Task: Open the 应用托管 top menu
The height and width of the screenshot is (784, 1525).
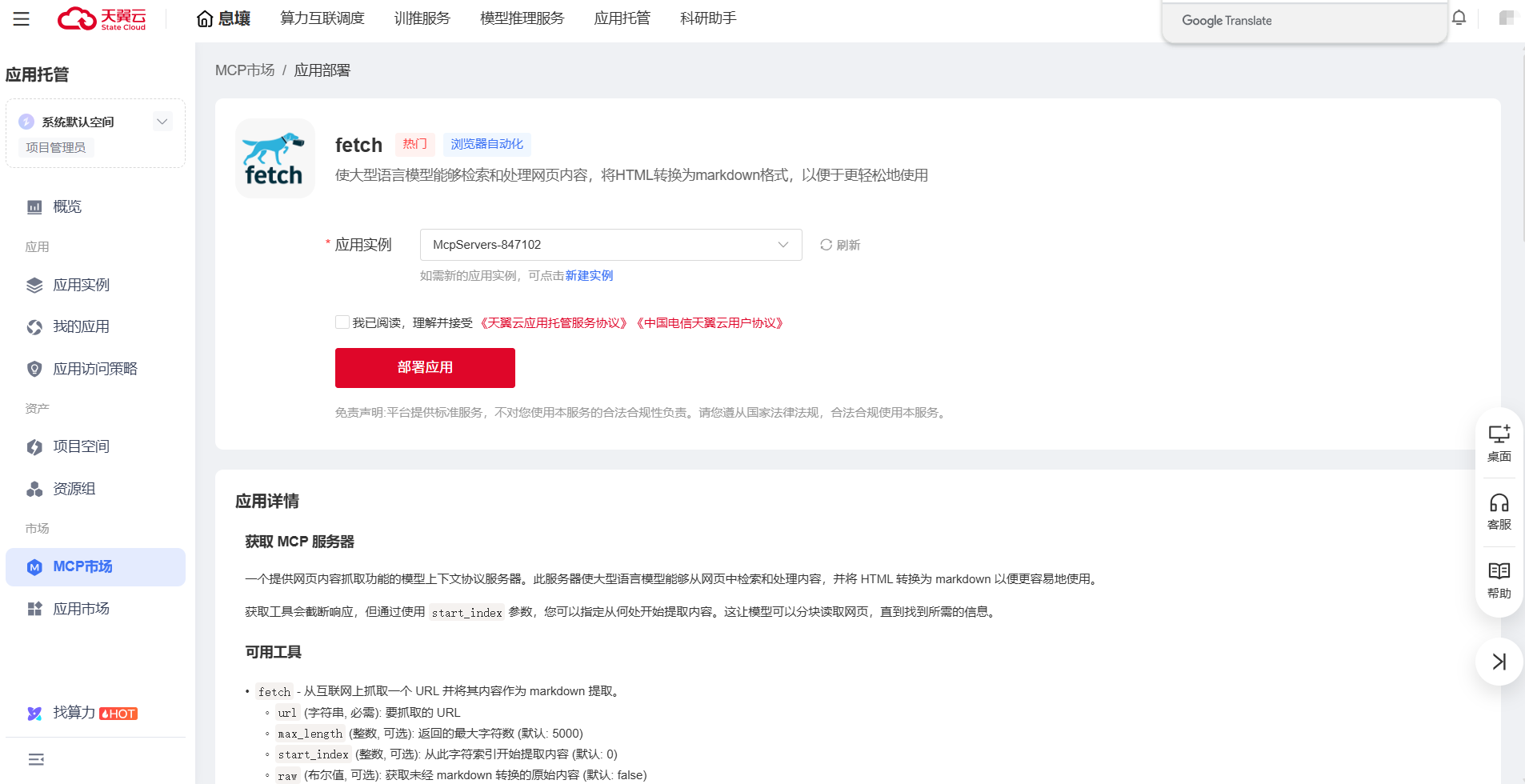Action: point(622,18)
